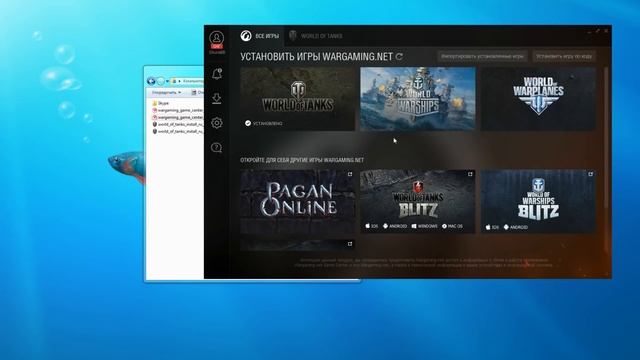Close the Game Center window

point(606,31)
